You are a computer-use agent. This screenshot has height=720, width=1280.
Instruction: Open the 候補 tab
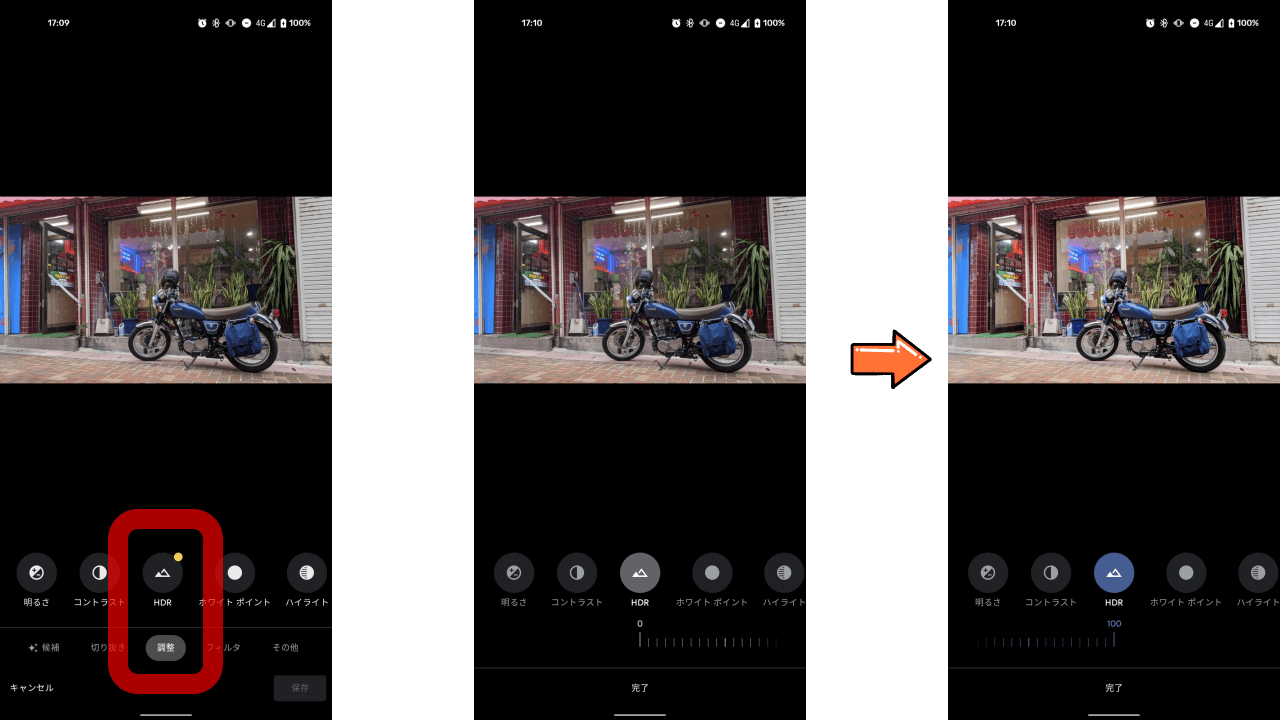44,648
